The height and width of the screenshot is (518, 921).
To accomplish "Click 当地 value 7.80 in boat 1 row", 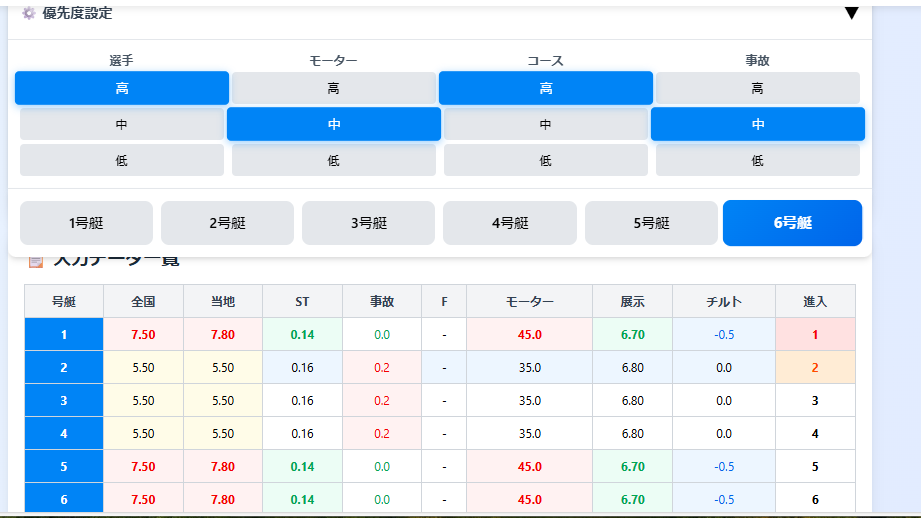I will [223, 335].
